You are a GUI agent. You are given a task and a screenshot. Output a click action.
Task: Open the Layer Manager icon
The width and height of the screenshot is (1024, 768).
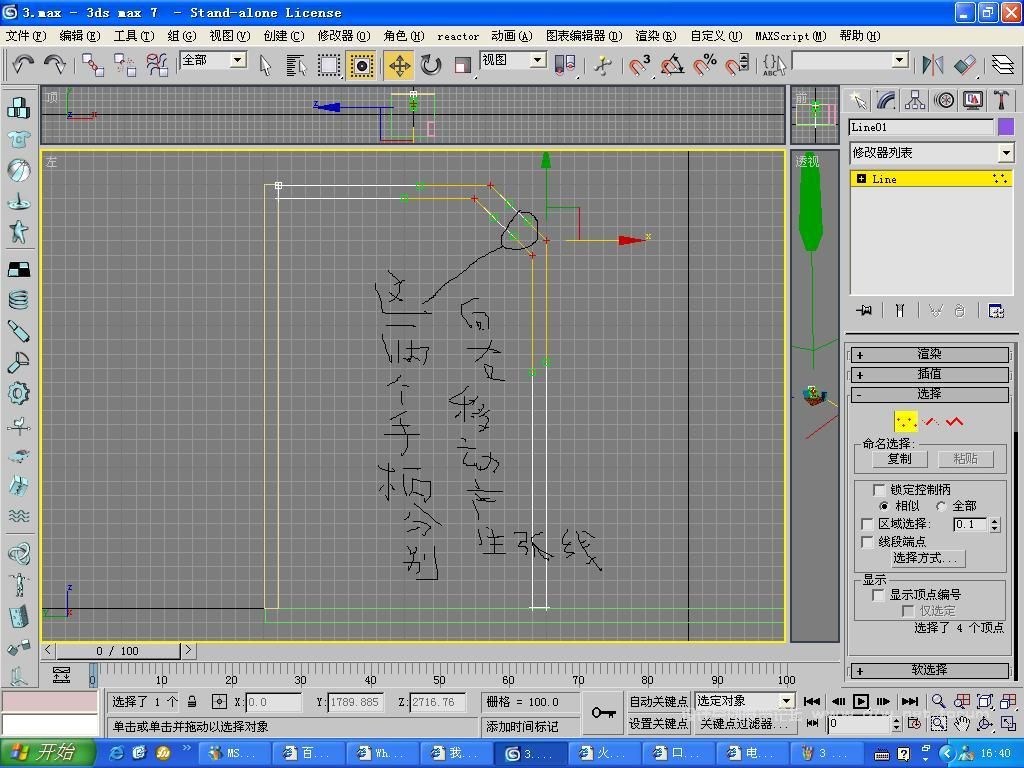point(1002,65)
